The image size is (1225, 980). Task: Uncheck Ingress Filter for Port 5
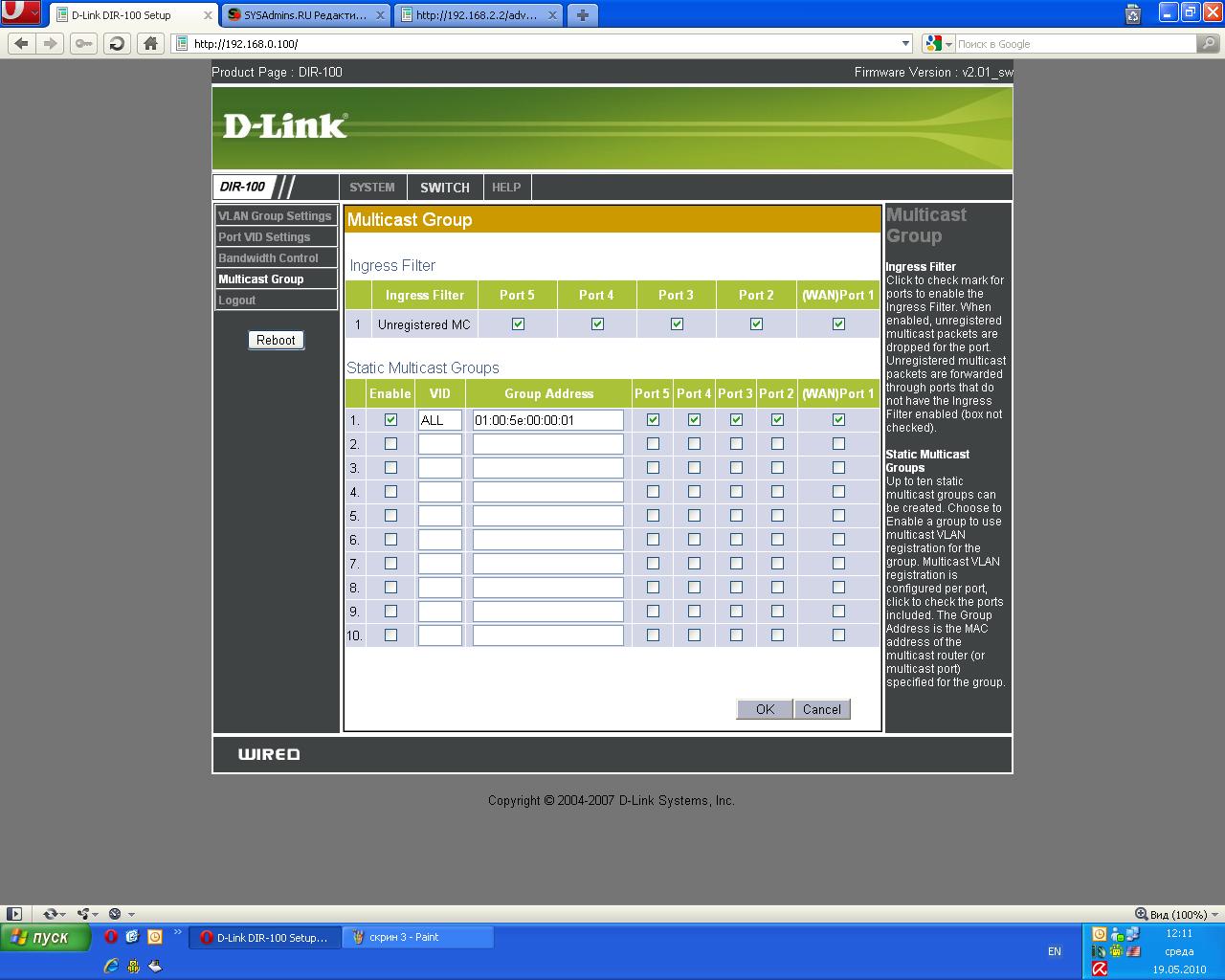click(518, 324)
